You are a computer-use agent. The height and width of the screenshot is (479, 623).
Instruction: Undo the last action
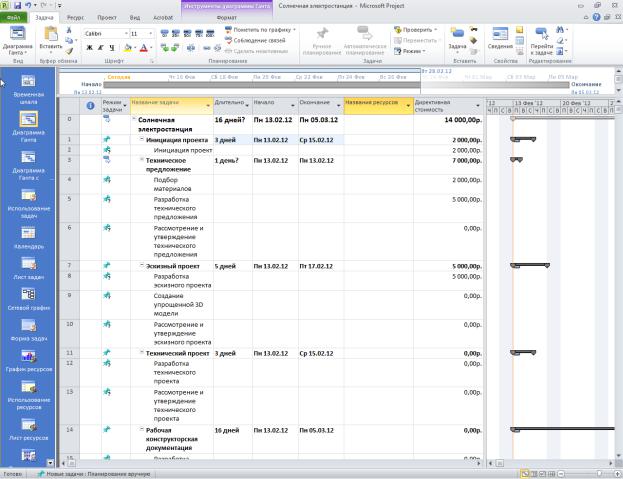click(x=28, y=6)
